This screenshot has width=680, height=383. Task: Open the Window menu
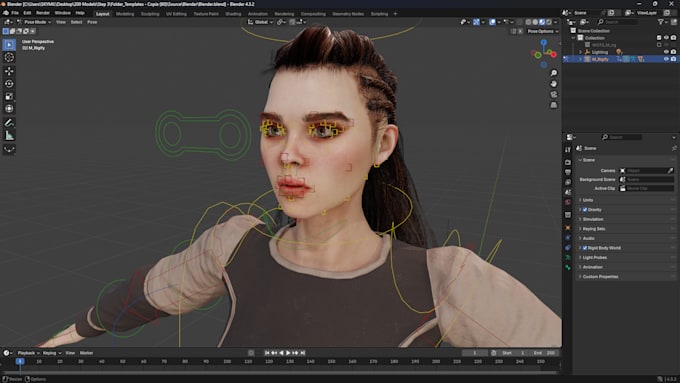(62, 13)
